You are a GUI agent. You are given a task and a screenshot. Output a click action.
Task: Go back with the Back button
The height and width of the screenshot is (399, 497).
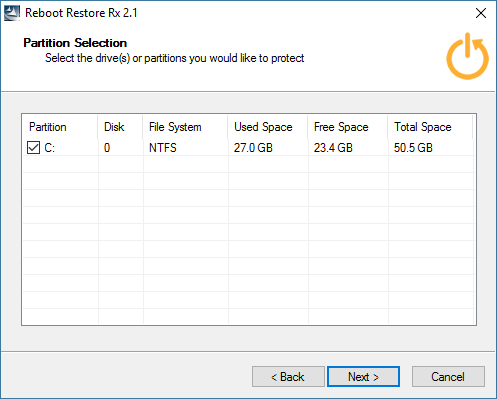pyautogui.click(x=288, y=377)
